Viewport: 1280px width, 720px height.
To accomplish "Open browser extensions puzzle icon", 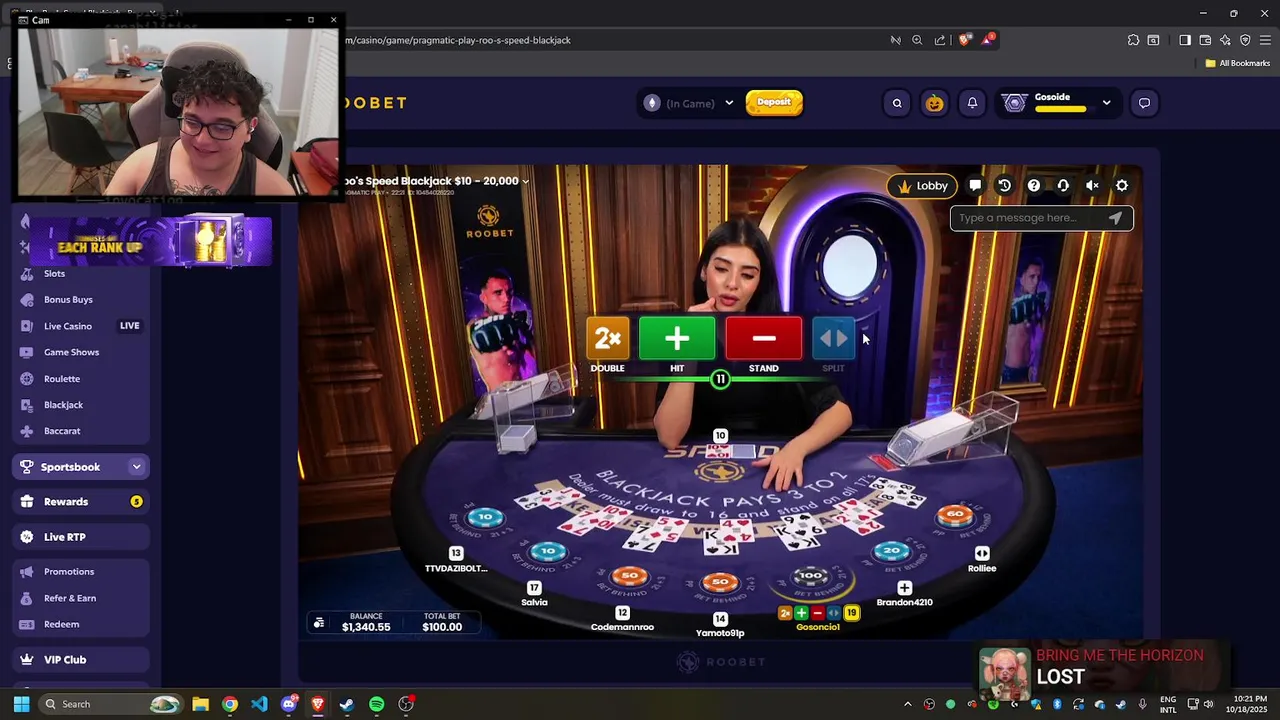I will point(1133,40).
